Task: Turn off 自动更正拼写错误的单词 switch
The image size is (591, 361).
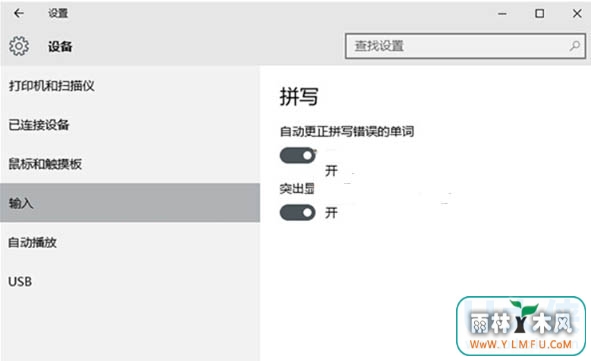Action: pos(297,155)
